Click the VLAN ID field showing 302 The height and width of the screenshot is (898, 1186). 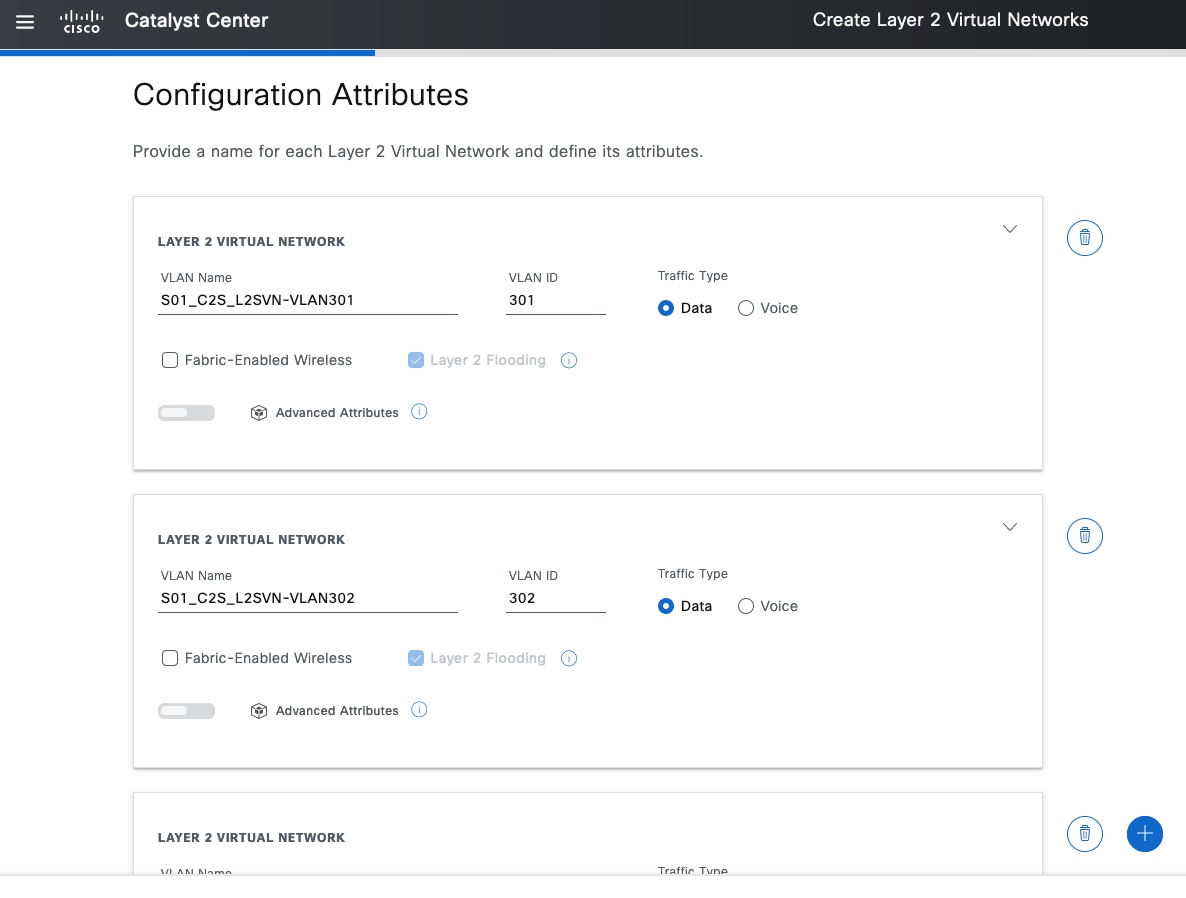[556, 598]
